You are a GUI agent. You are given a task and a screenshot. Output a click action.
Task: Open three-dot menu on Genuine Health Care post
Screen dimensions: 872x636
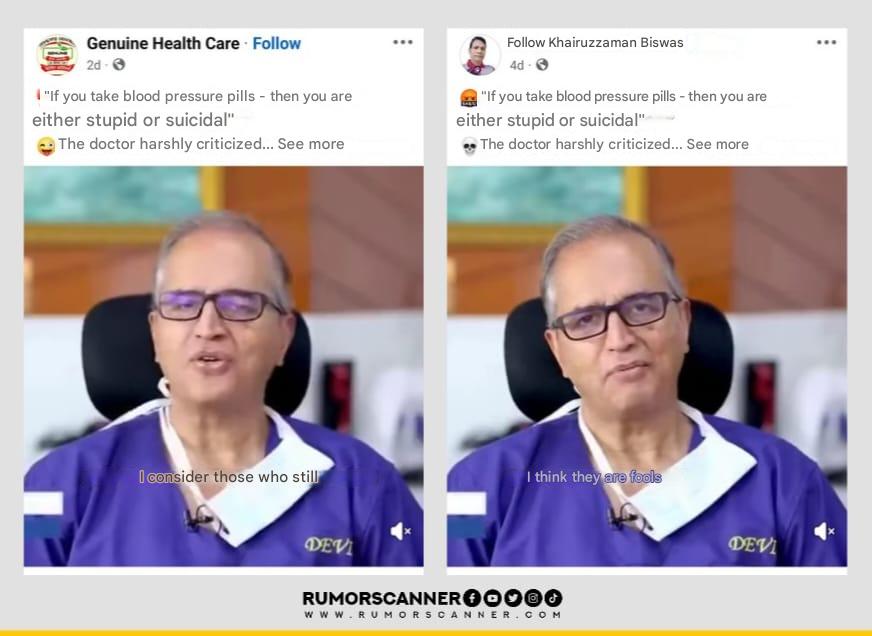pos(403,42)
